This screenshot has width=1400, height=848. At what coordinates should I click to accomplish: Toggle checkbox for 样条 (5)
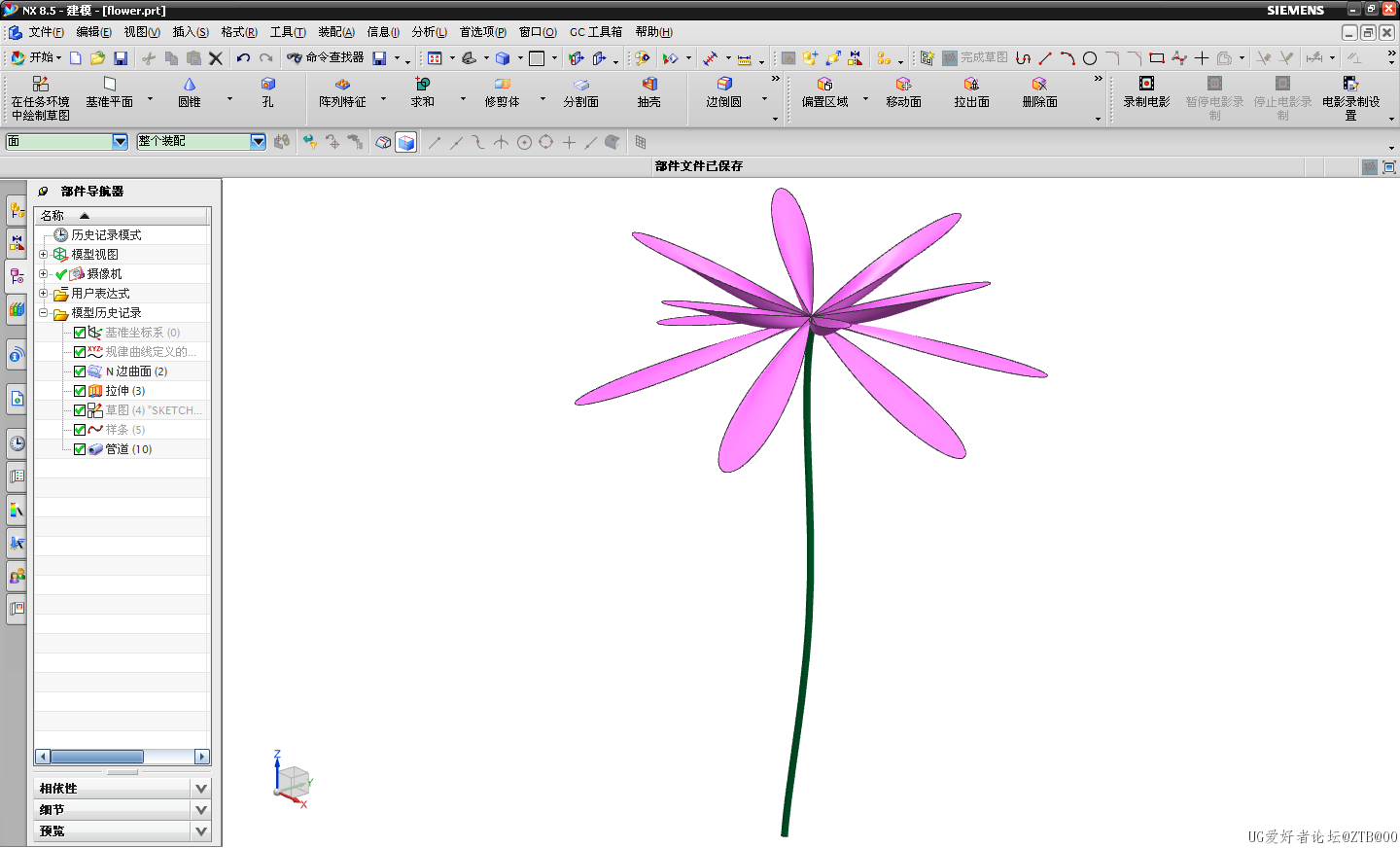pos(80,430)
